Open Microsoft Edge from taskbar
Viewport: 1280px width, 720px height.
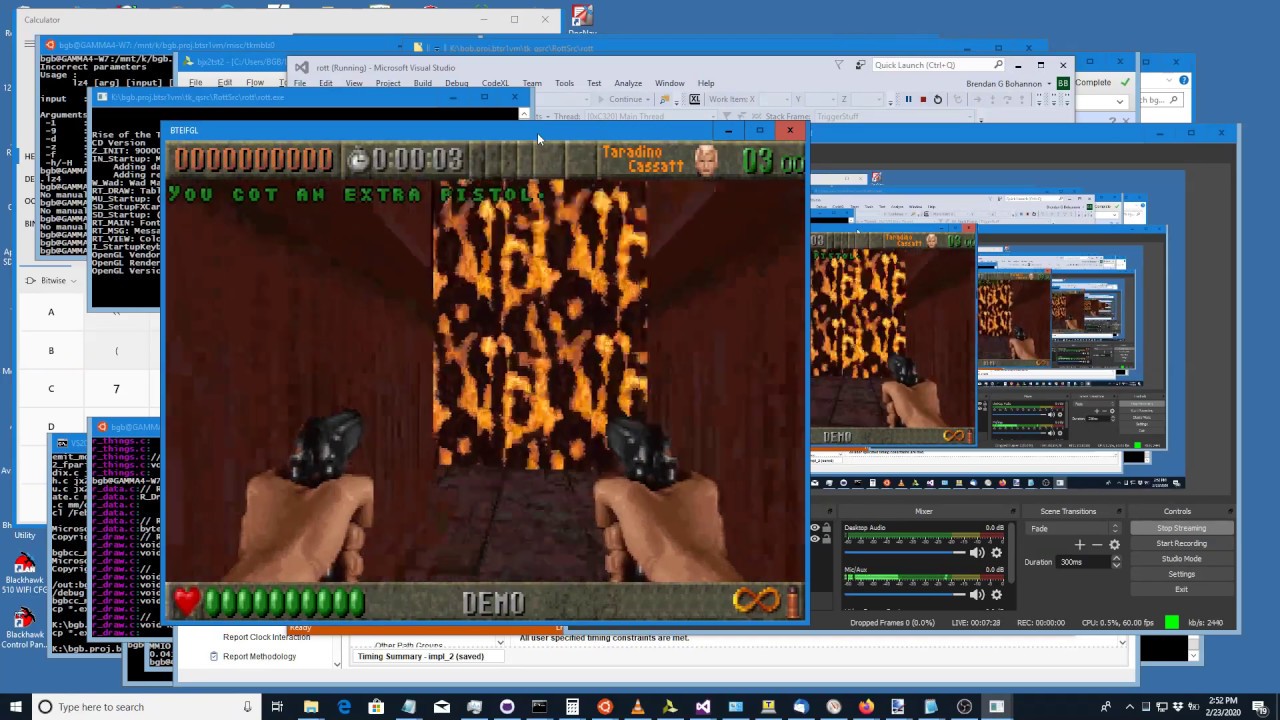tap(344, 707)
